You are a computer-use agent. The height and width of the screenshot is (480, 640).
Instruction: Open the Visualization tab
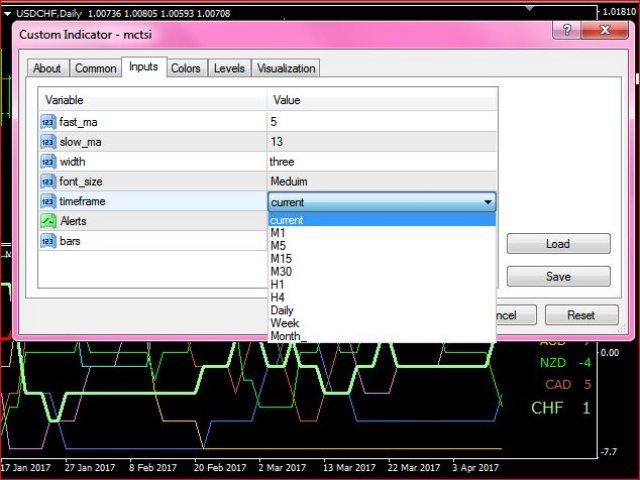click(286, 68)
